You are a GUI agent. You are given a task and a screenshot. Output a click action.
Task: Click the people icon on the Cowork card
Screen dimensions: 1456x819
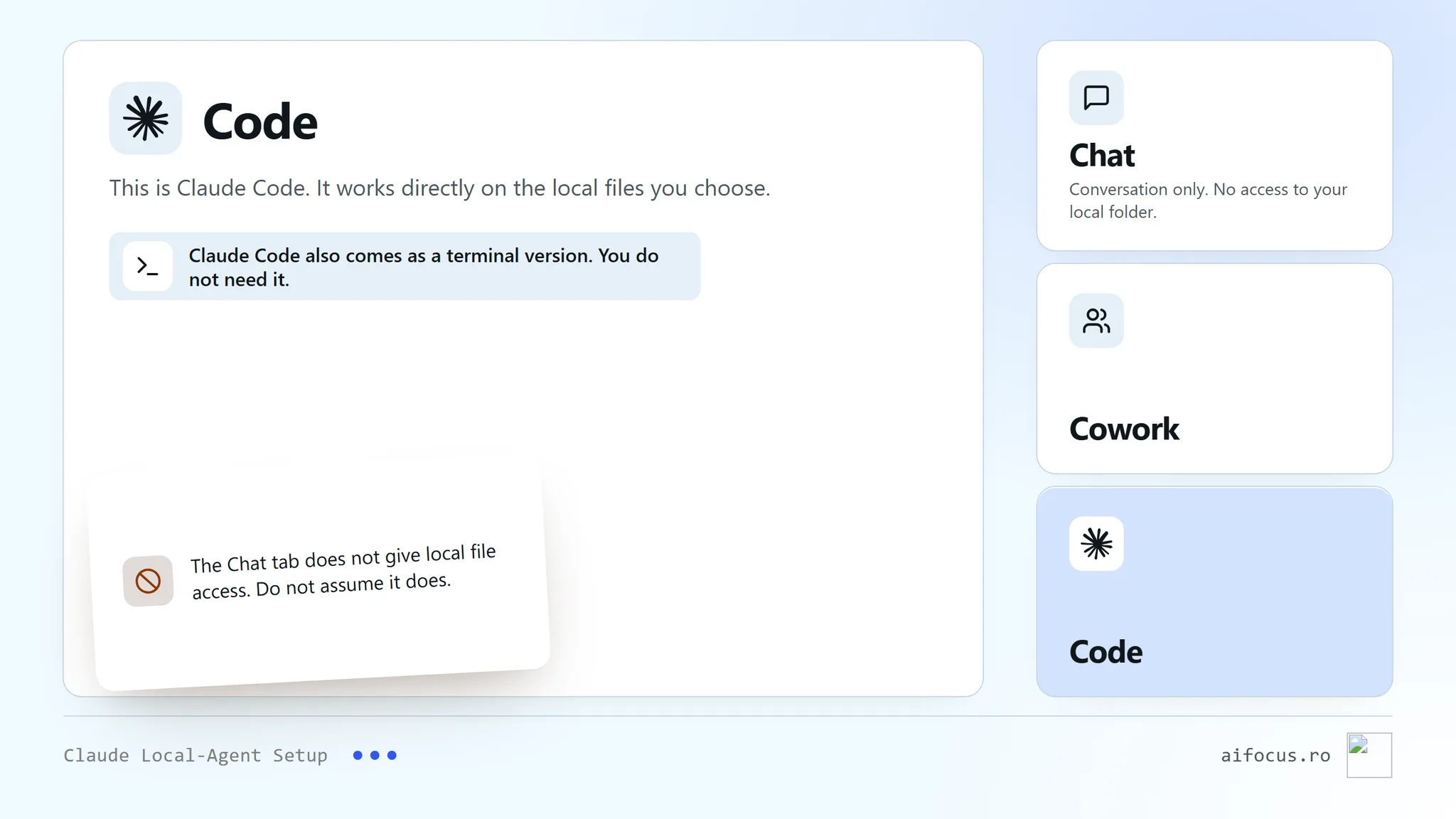1096,321
